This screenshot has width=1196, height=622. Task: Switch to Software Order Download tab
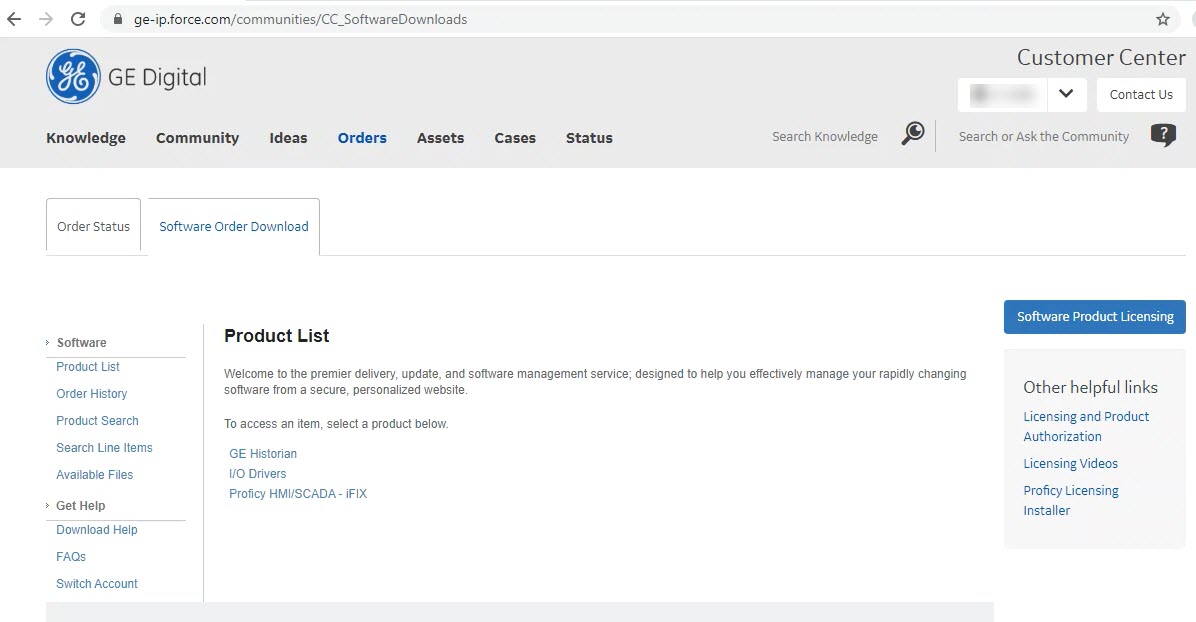[233, 226]
